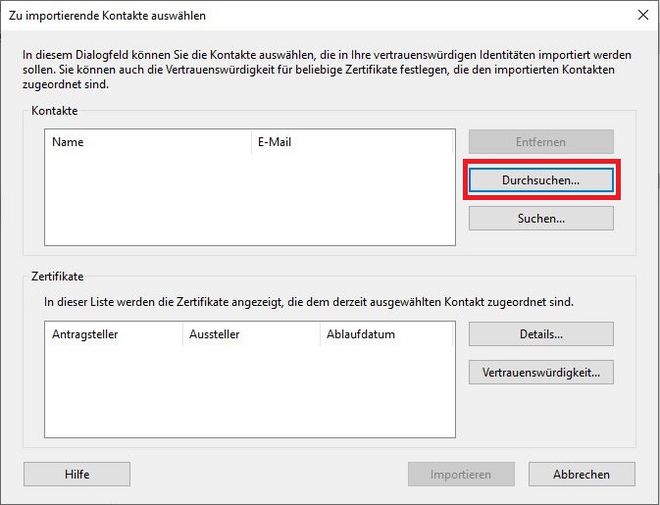Open Hilfe for this dialog

coord(77,474)
